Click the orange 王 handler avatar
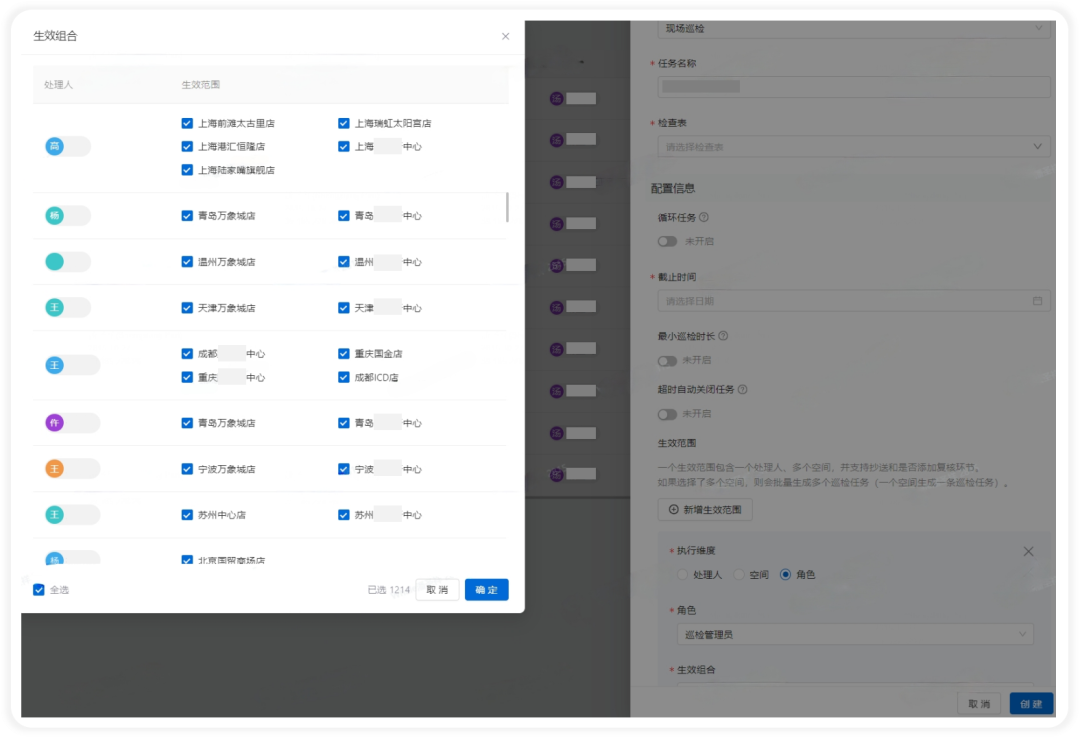Screen dimensions: 1080x738 (54, 469)
